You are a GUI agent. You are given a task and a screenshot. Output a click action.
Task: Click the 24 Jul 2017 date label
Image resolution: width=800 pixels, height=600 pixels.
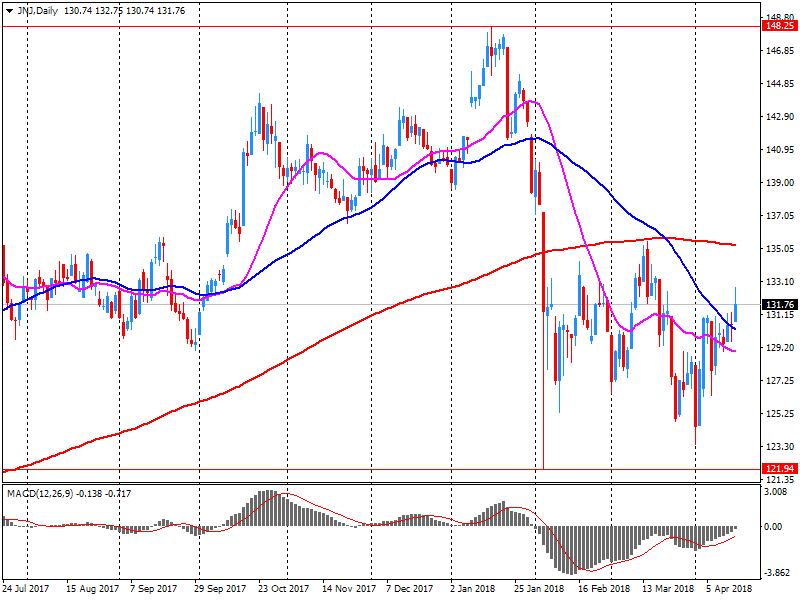pos(26,588)
